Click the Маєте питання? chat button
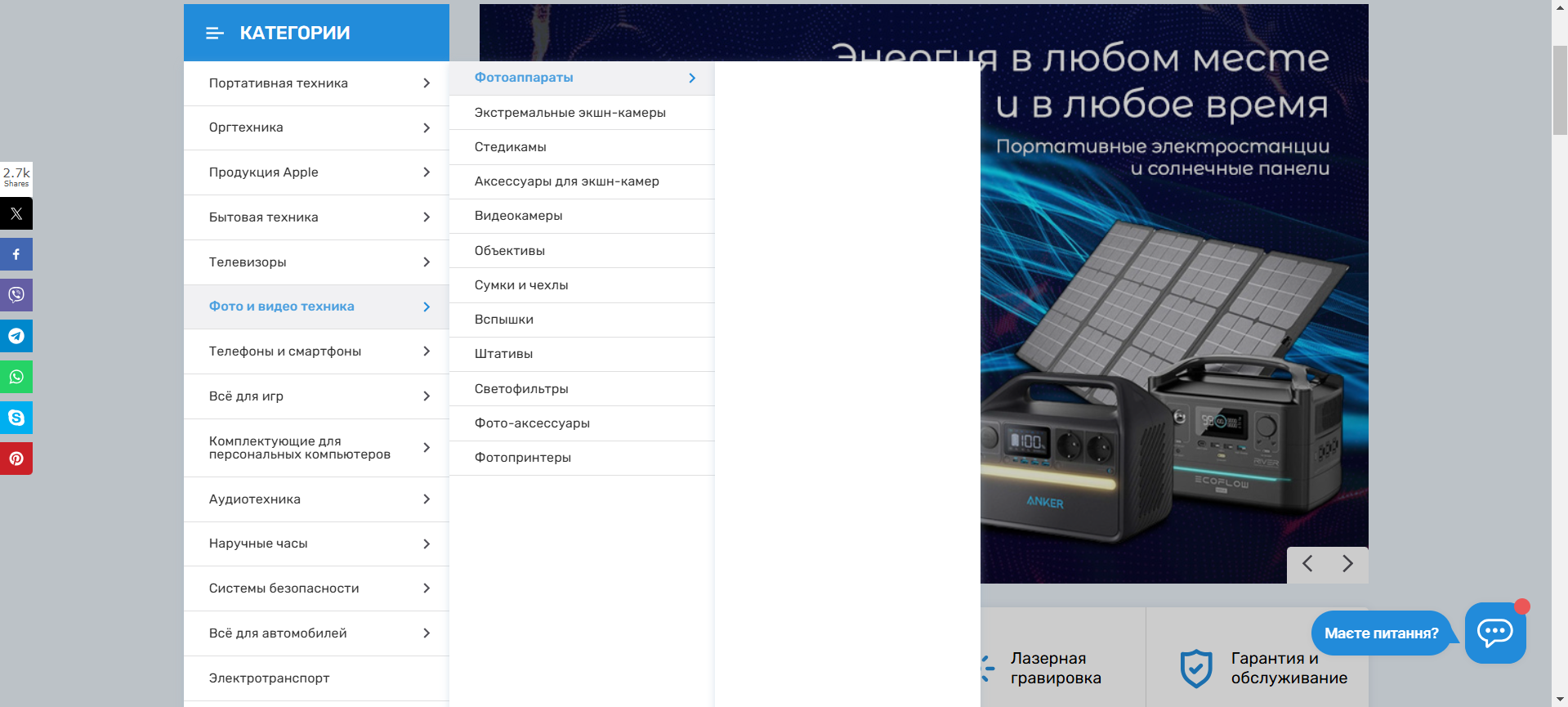 coord(1381,633)
